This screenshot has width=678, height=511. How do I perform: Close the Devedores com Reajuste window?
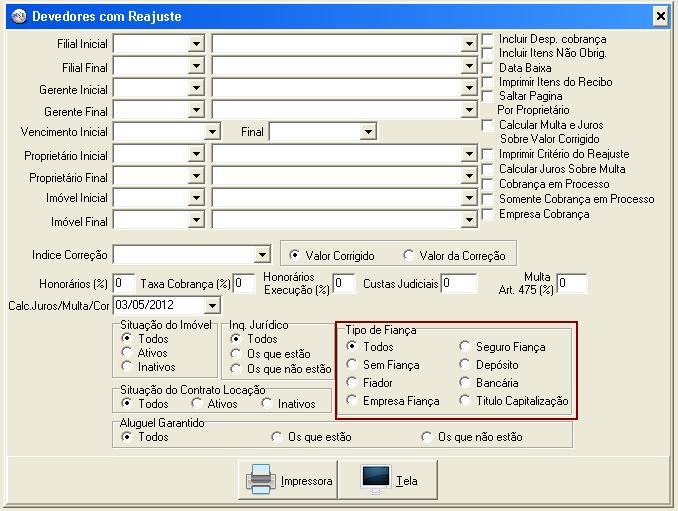(659, 17)
